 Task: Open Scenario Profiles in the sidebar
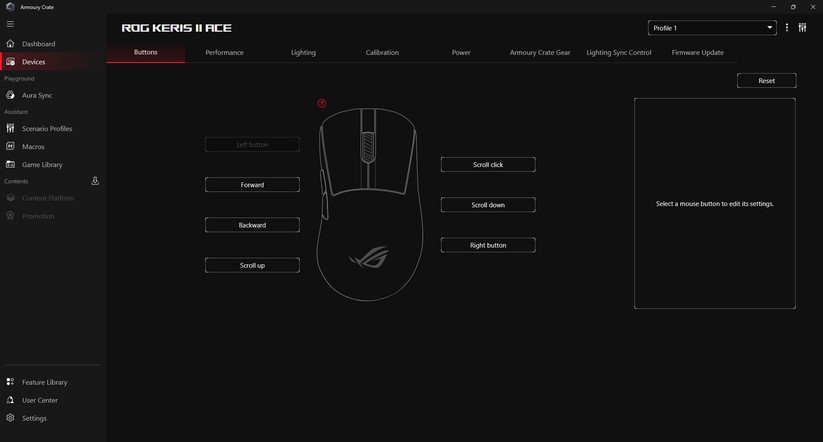click(52, 128)
